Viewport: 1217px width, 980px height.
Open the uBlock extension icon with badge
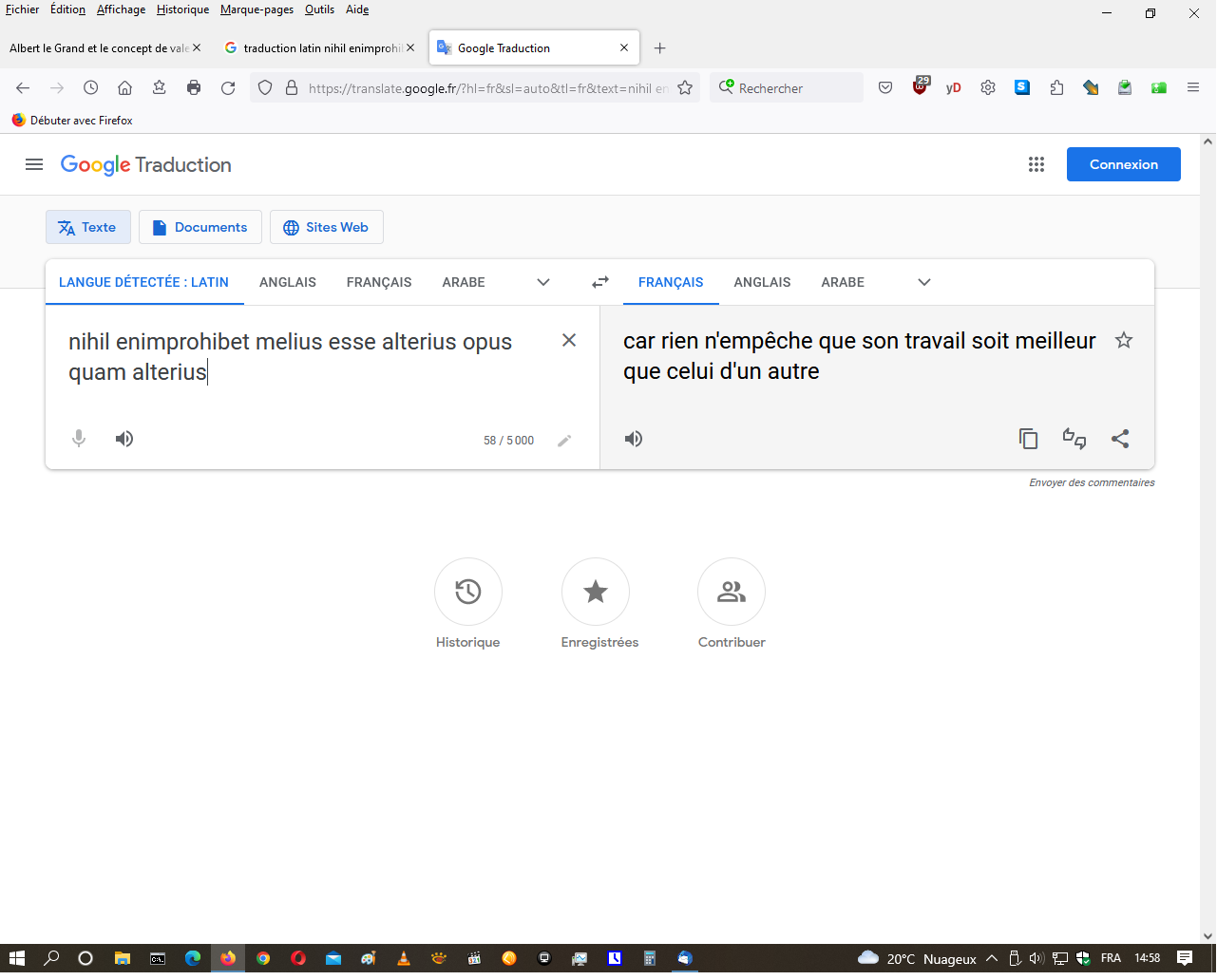pos(920,86)
